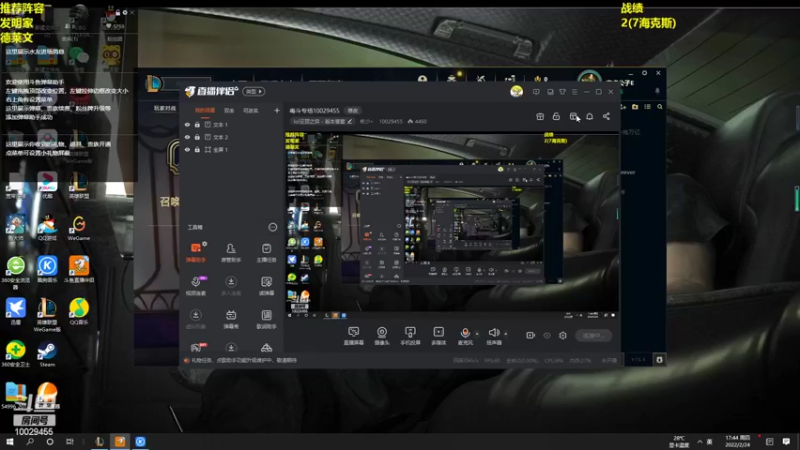Hide the 全屏 1 layer
The width and height of the screenshot is (800, 450).
click(187, 149)
